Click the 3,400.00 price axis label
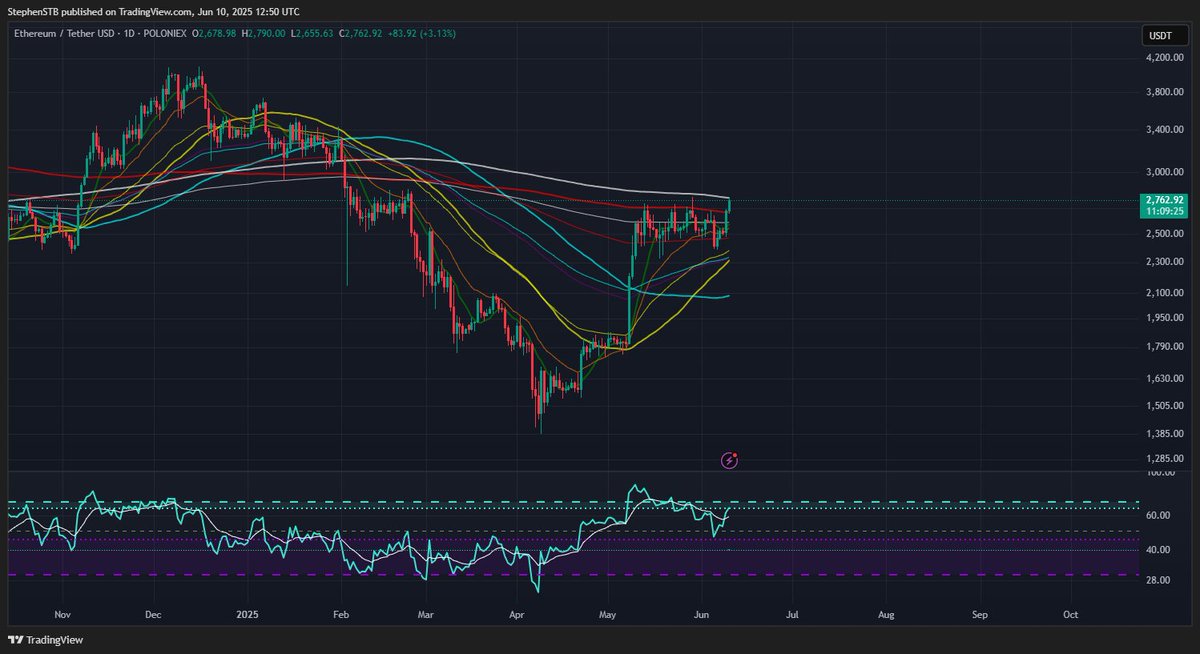This screenshot has width=1200, height=654. pos(1165,129)
